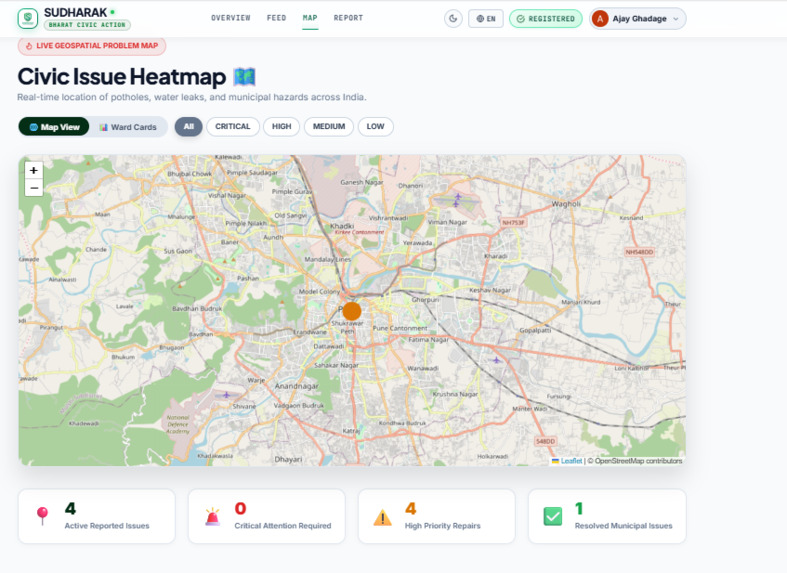787x573 pixels.
Task: Open the Report tab
Action: [348, 18]
